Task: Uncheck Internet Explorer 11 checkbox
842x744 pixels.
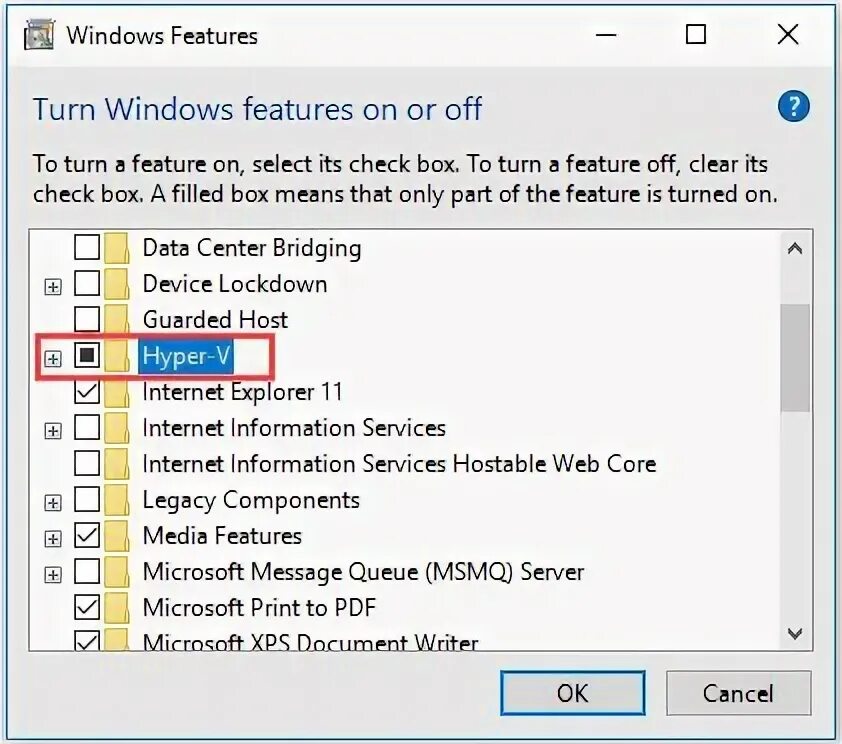Action: [x=87, y=392]
